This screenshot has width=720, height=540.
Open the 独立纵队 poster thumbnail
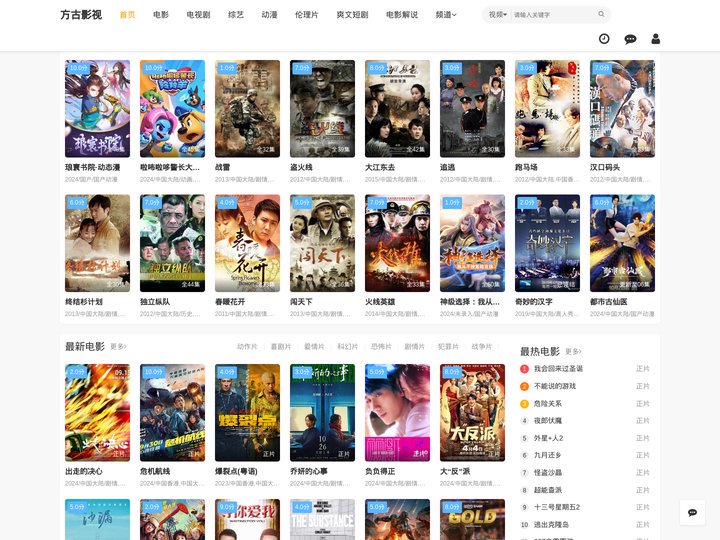pyautogui.click(x=172, y=243)
